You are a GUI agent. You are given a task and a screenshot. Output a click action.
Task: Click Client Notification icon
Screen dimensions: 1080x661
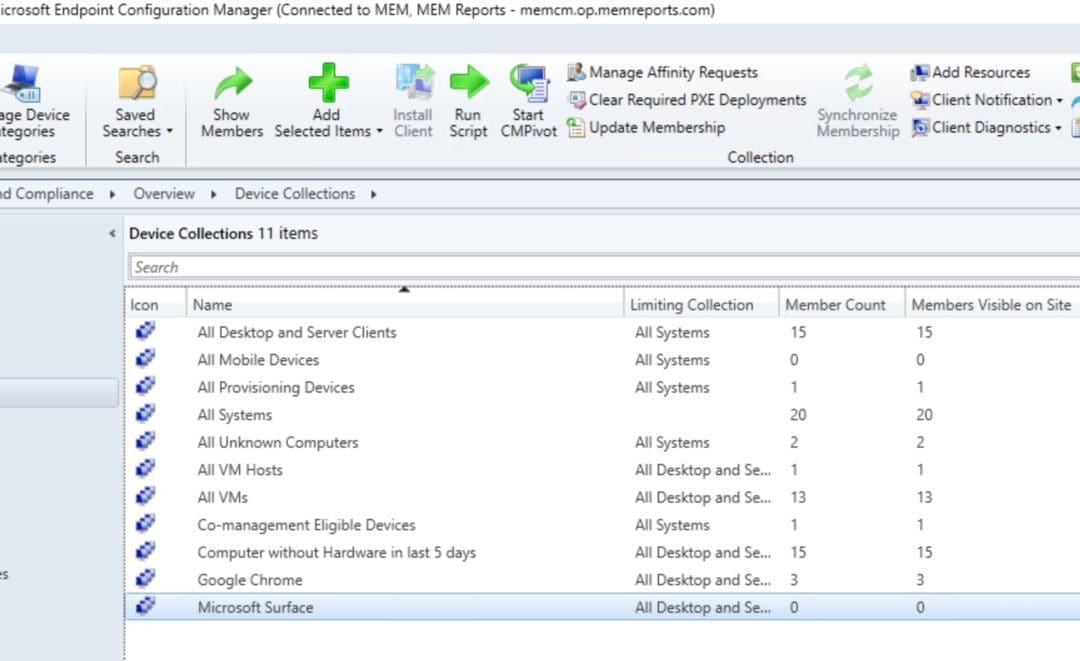(x=920, y=100)
